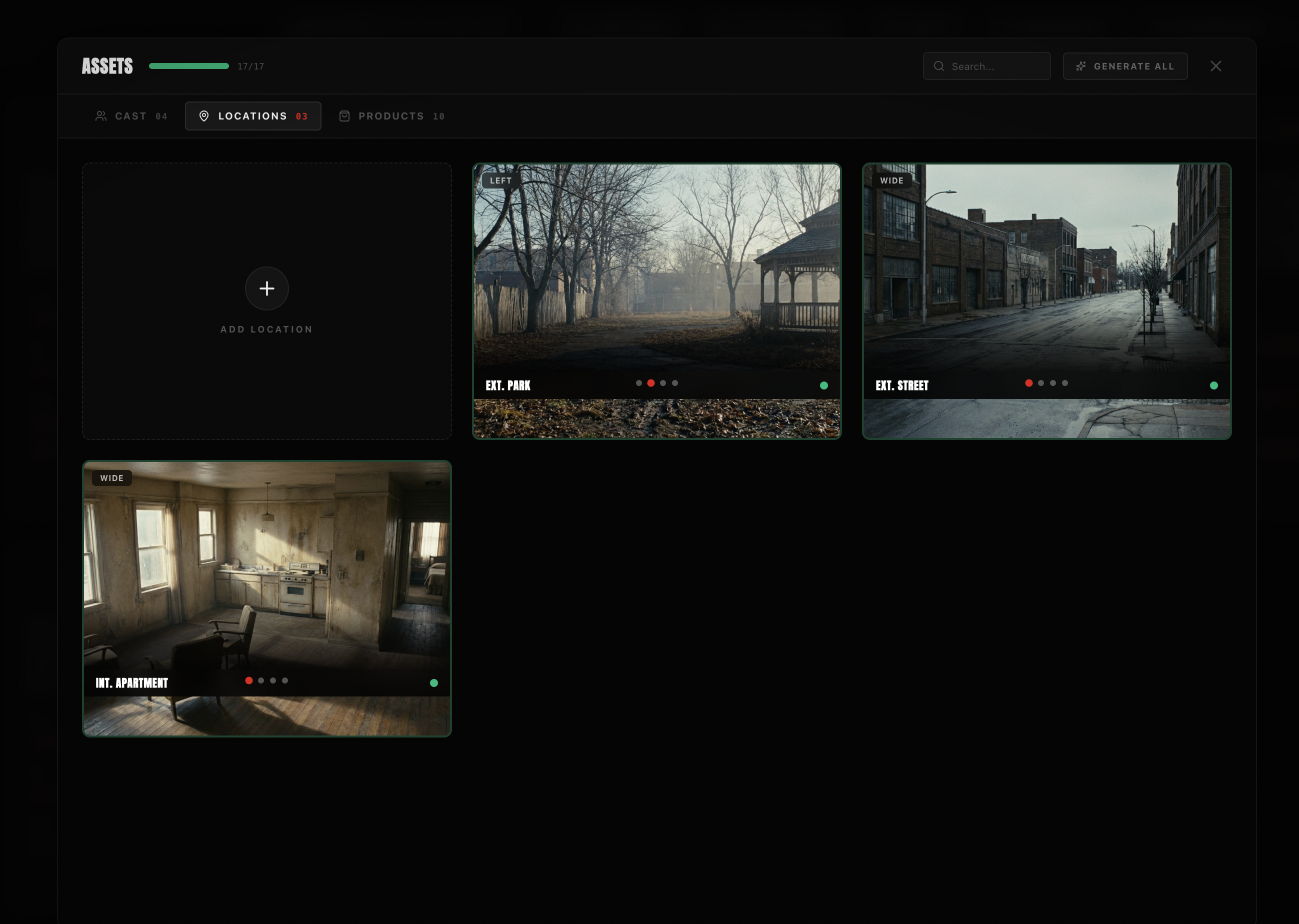This screenshot has height=924, width=1299.
Task: Click the plus icon to add a location
Action: [x=267, y=288]
